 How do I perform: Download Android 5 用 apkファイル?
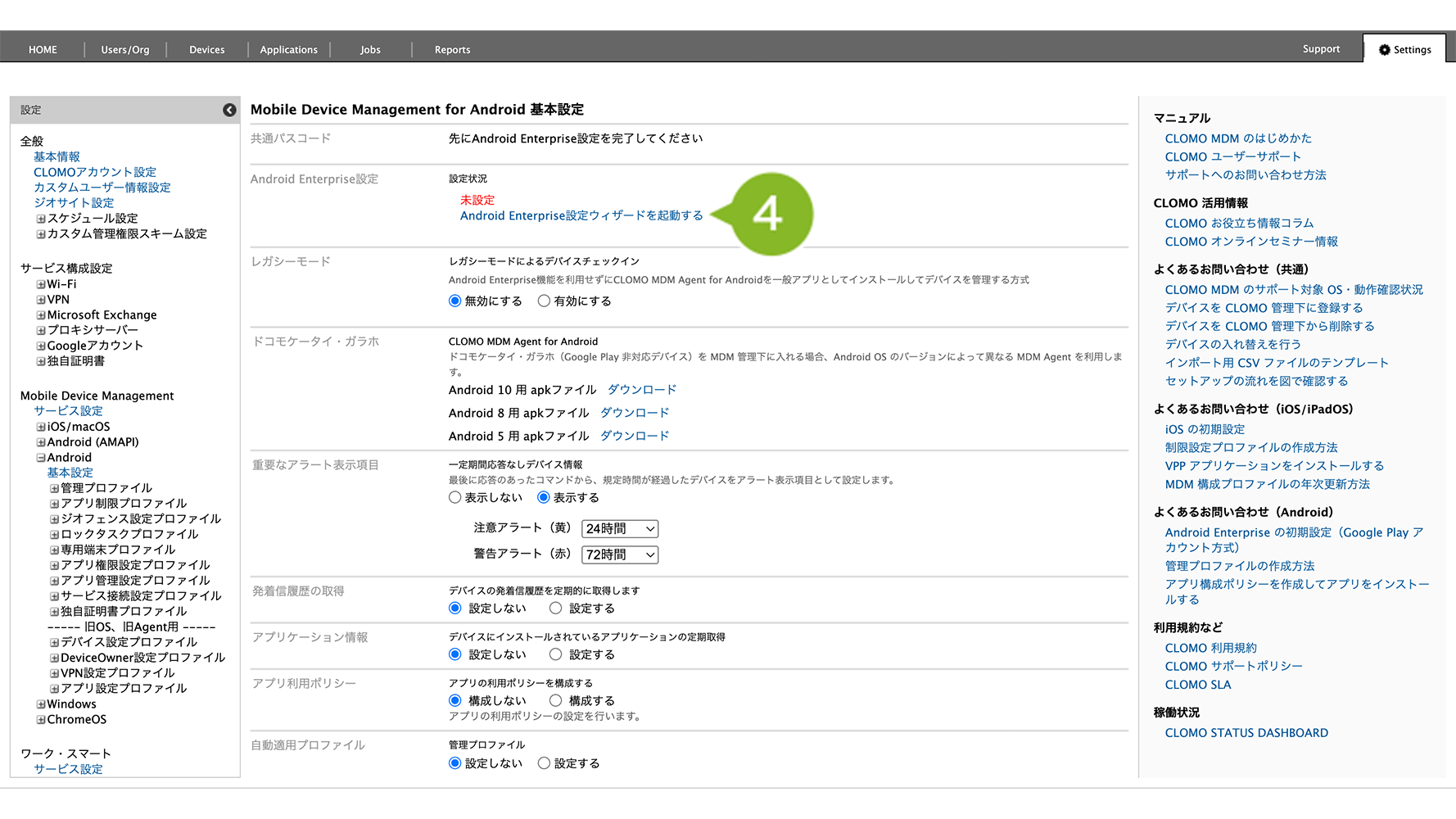pos(635,436)
